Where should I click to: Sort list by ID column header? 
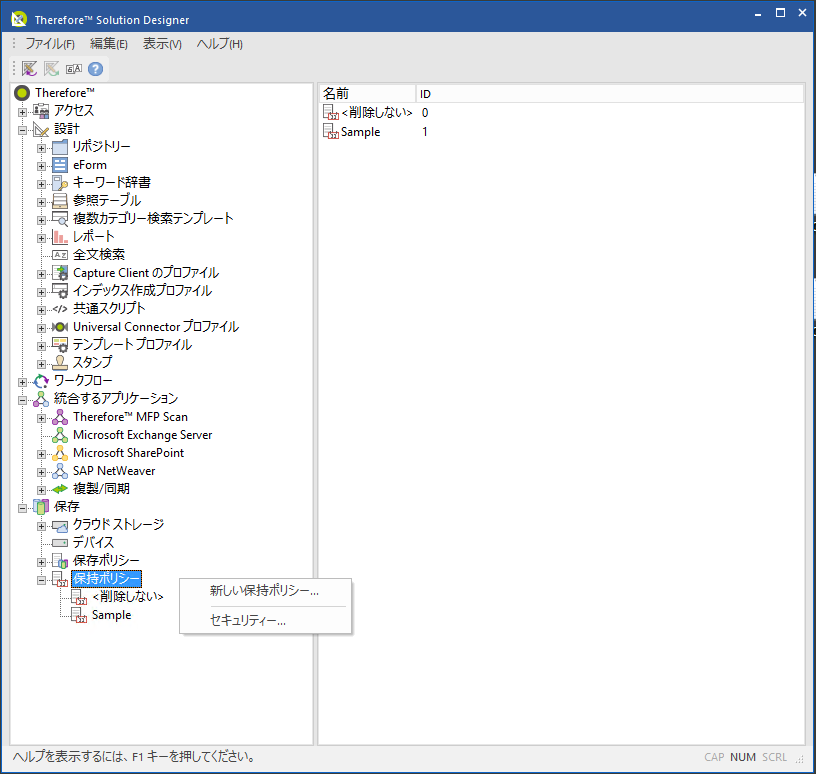click(610, 94)
